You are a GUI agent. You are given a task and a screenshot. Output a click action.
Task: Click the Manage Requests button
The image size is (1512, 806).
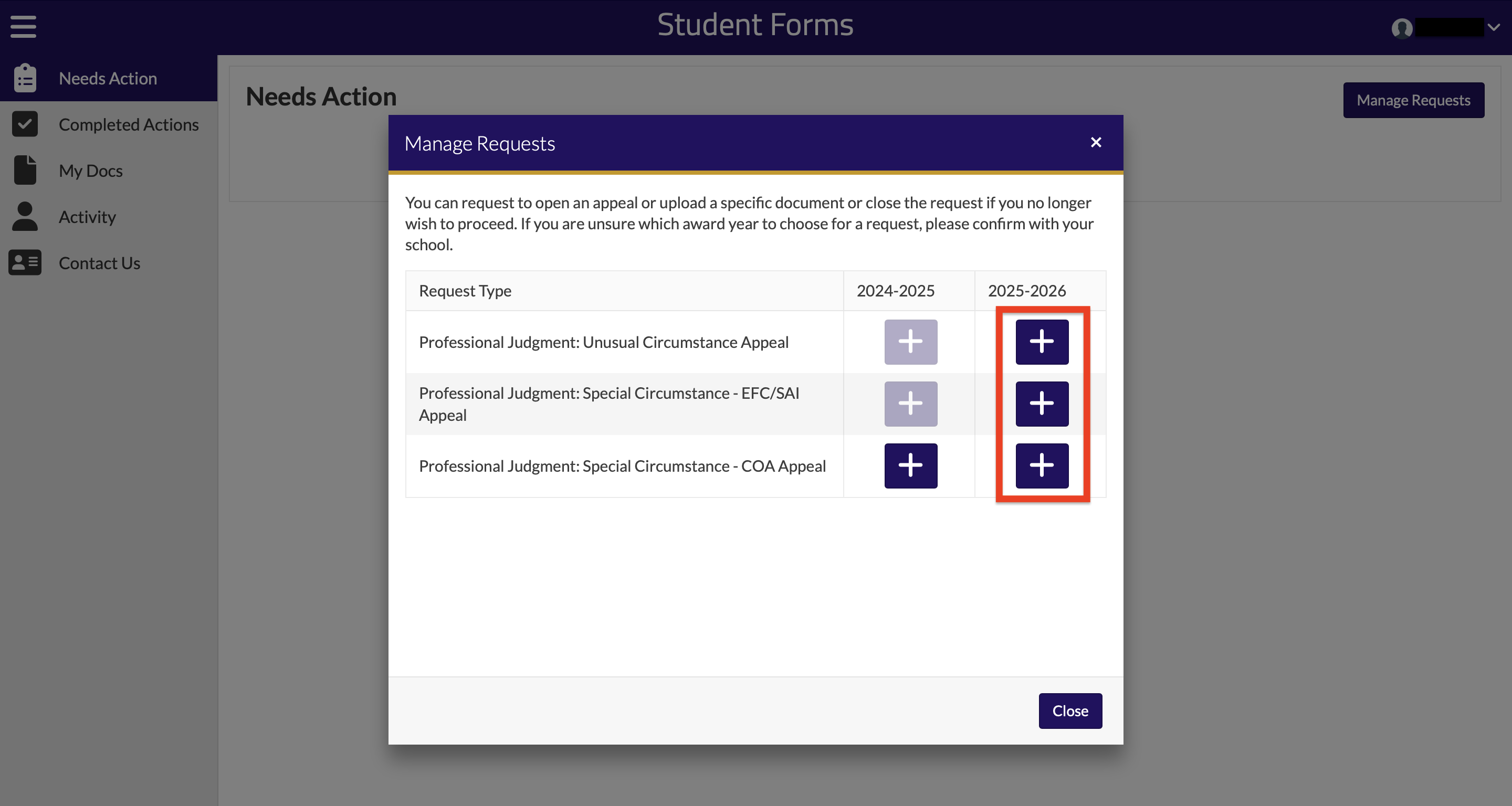(1413, 100)
